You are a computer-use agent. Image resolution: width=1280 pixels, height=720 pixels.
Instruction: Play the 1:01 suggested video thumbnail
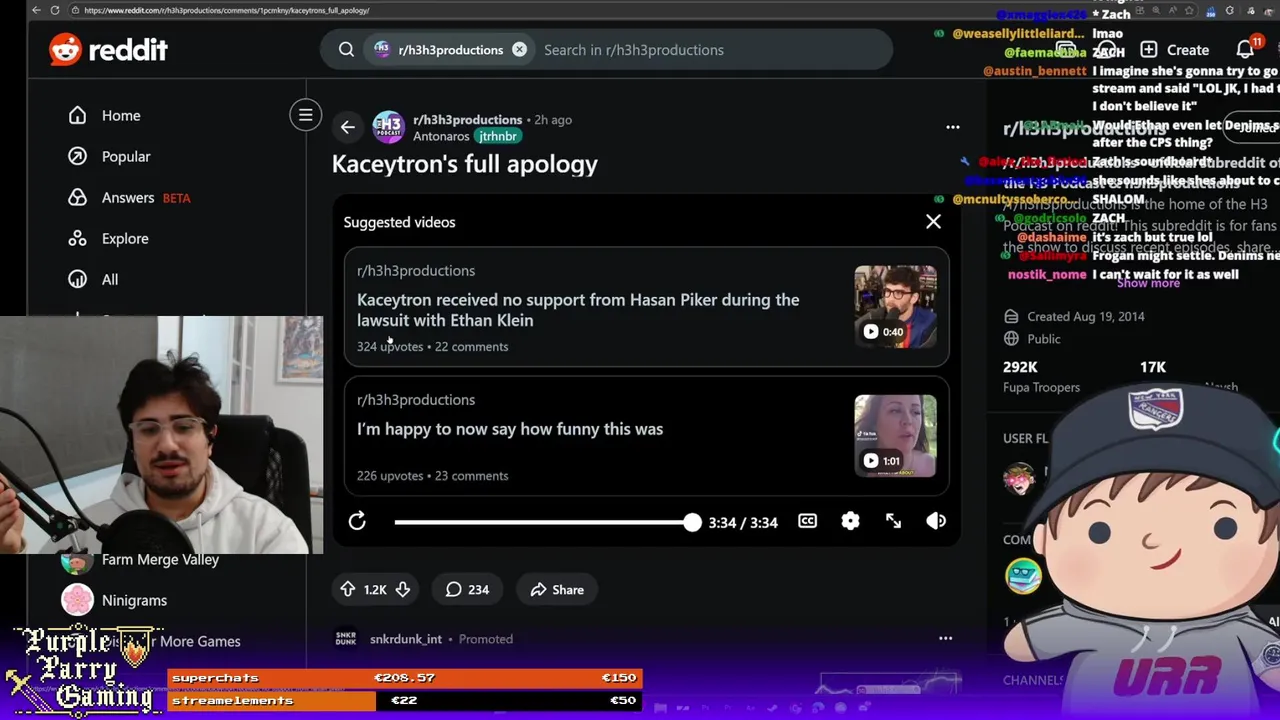(895, 435)
